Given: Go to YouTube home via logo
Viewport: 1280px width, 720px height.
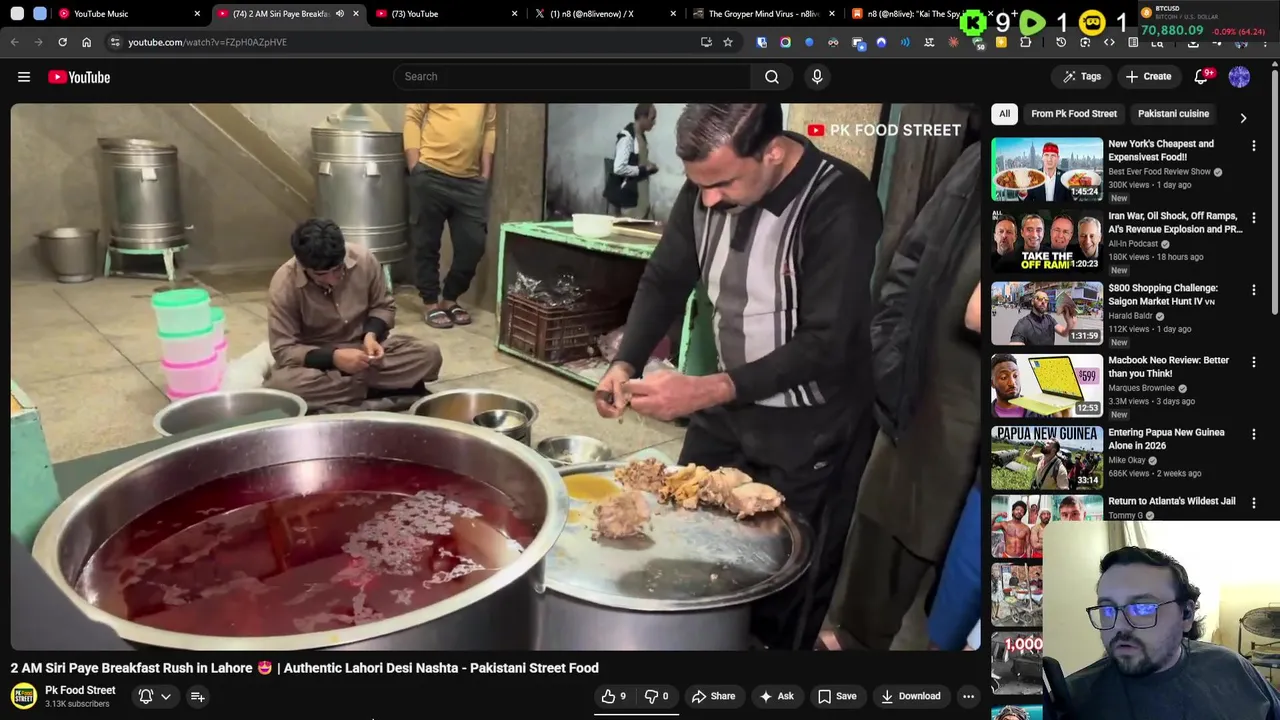Looking at the screenshot, I should pyautogui.click(x=79, y=77).
